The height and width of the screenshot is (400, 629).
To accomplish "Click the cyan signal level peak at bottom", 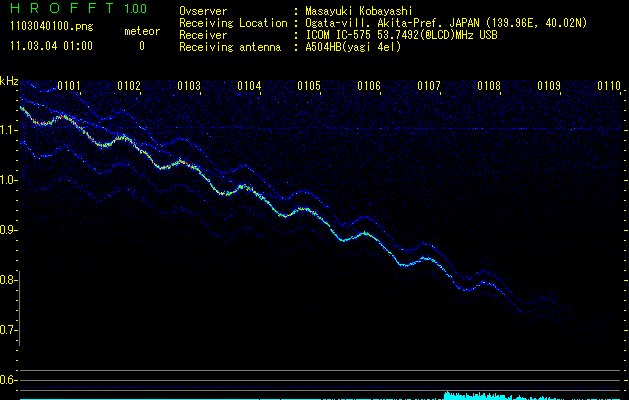I will coord(477,396).
